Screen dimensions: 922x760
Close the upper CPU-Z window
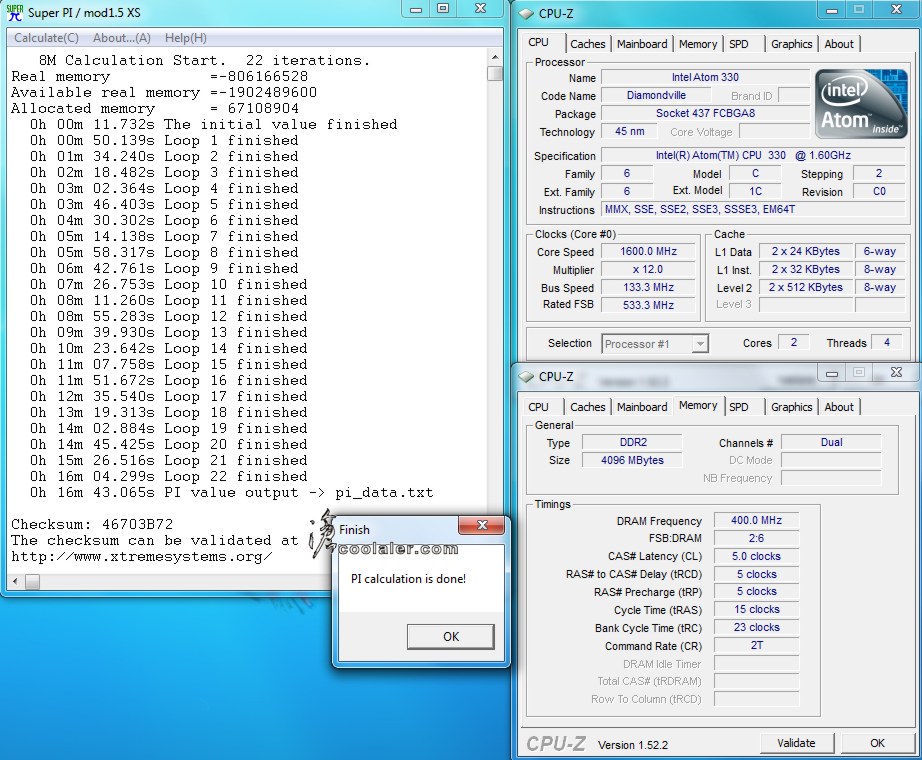pos(896,10)
